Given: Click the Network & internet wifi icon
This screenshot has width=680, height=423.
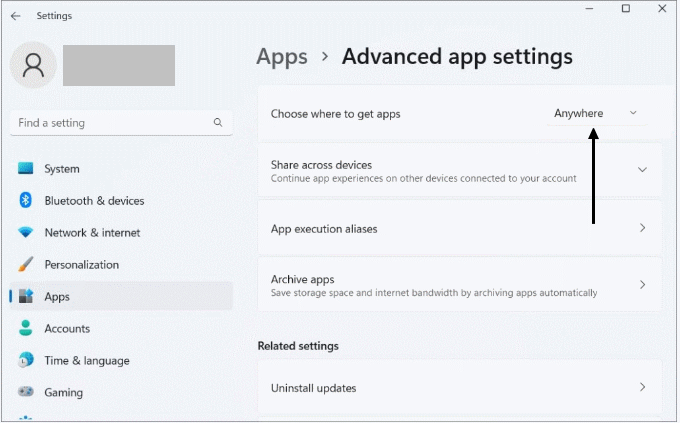Looking at the screenshot, I should pos(26,233).
